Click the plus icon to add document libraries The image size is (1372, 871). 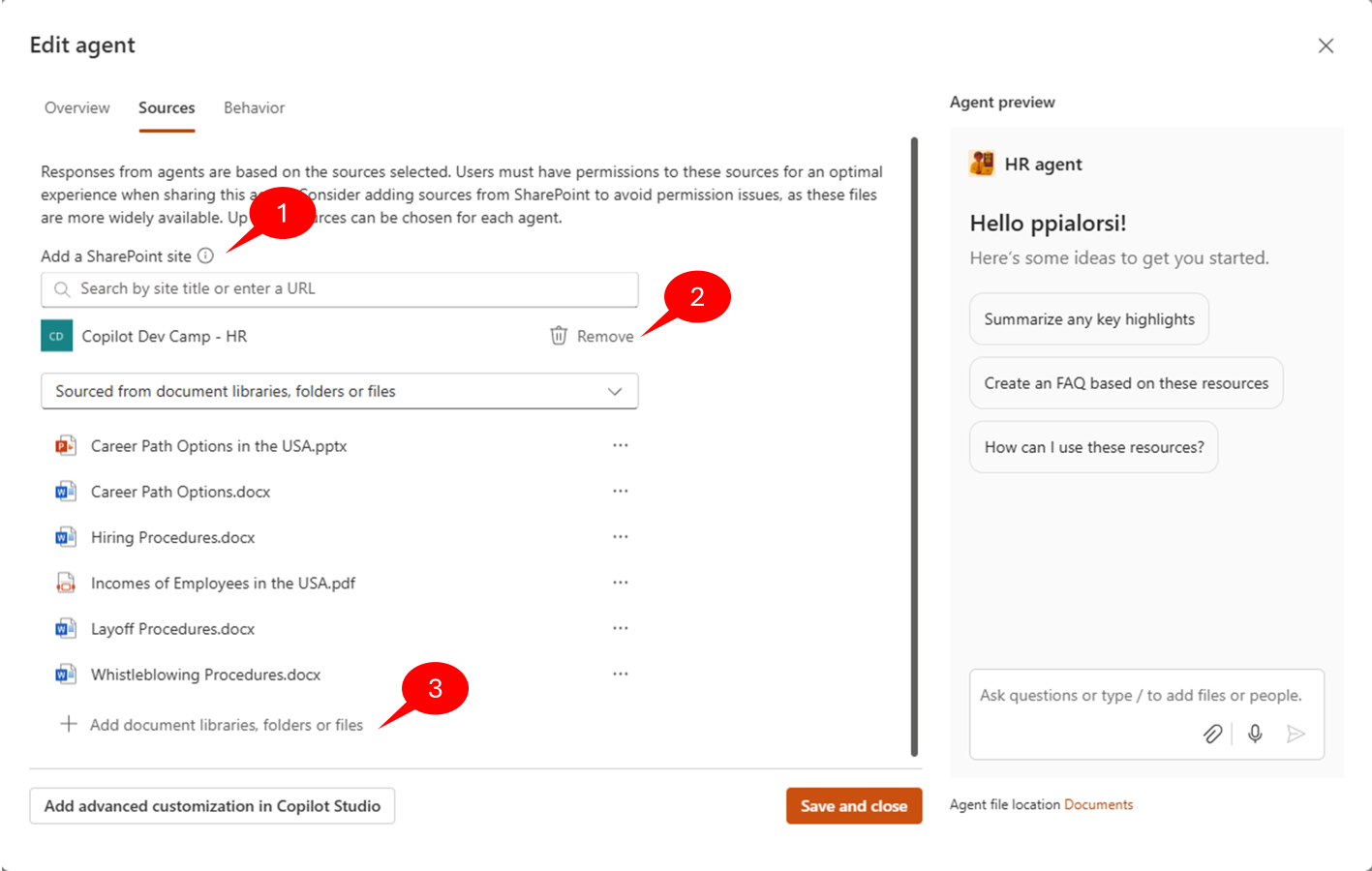coord(69,724)
